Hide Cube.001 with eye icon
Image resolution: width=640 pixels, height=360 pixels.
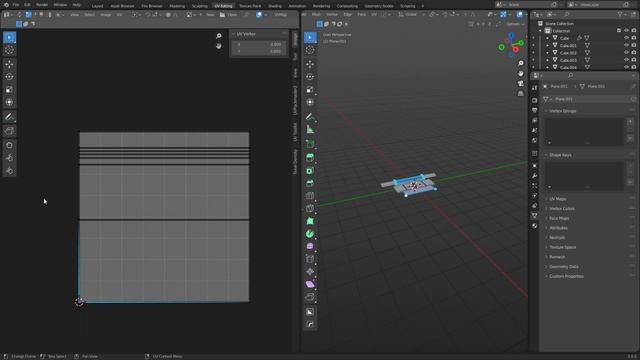pos(626,45)
